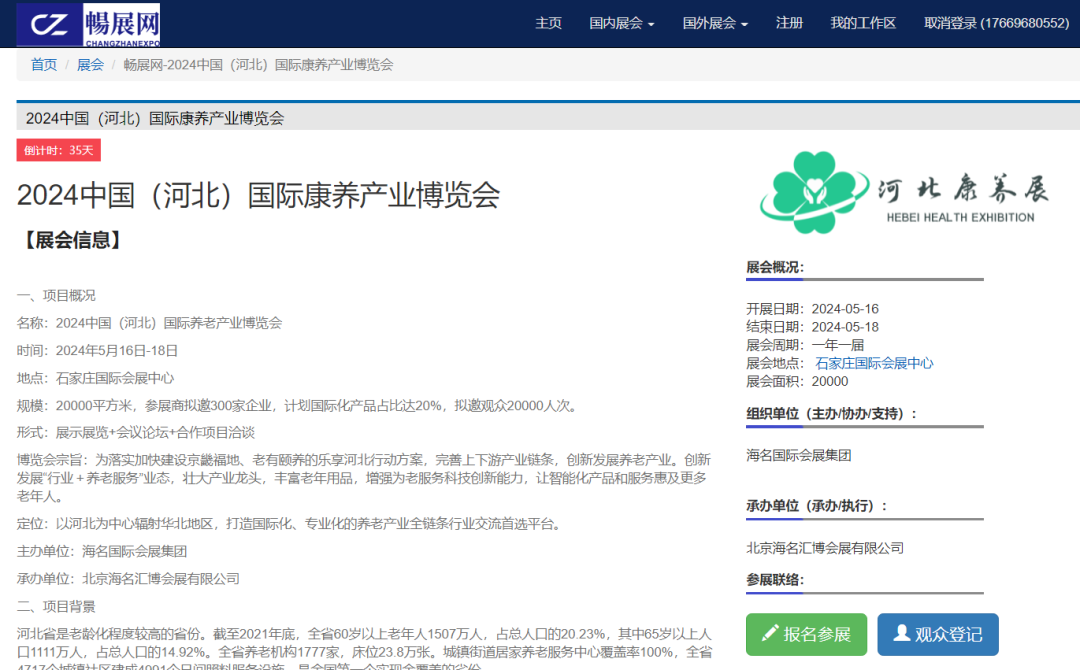Expand the 国内展会 dropdown menu
Screen dimensions: 1080x670
point(621,23)
